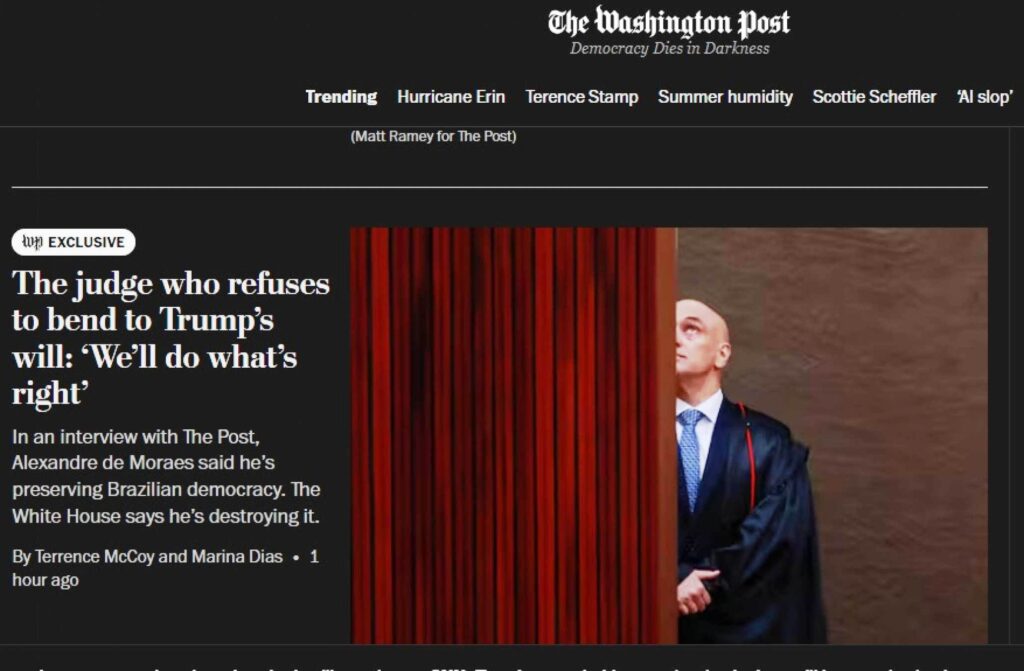This screenshot has height=671, width=1024.
Task: Click the Trending label
Action: [x=341, y=97]
